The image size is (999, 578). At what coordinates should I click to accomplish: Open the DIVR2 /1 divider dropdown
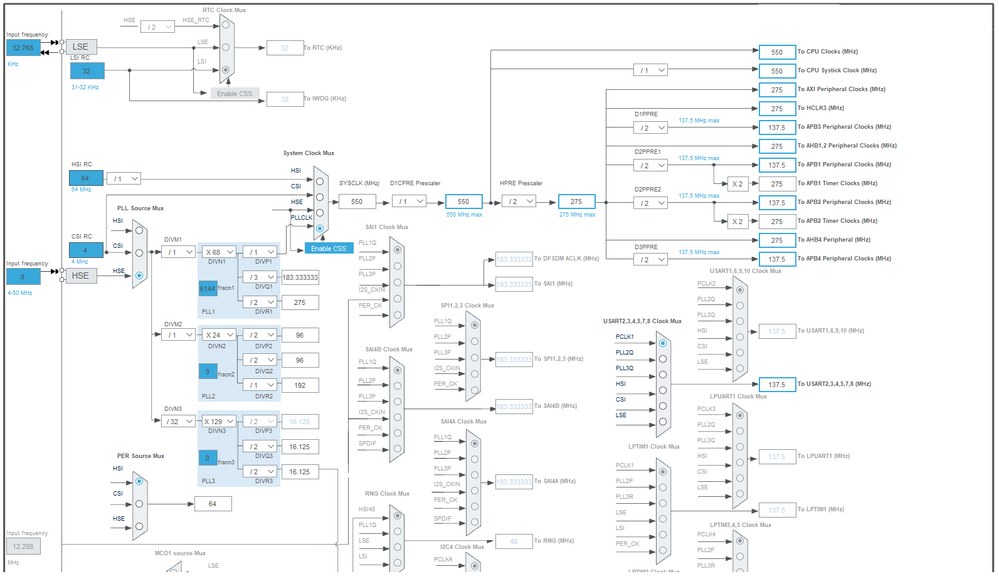[x=259, y=385]
